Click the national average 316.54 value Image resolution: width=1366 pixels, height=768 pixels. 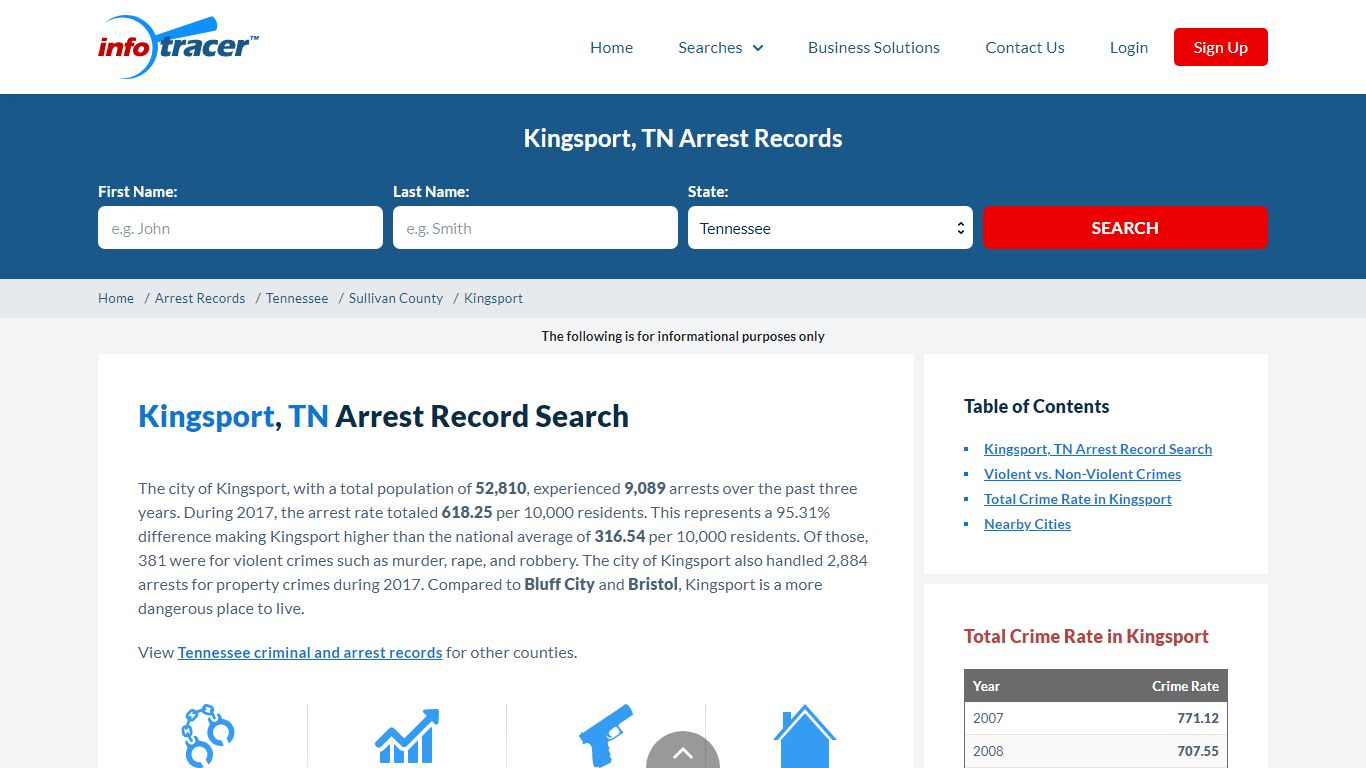(x=620, y=536)
